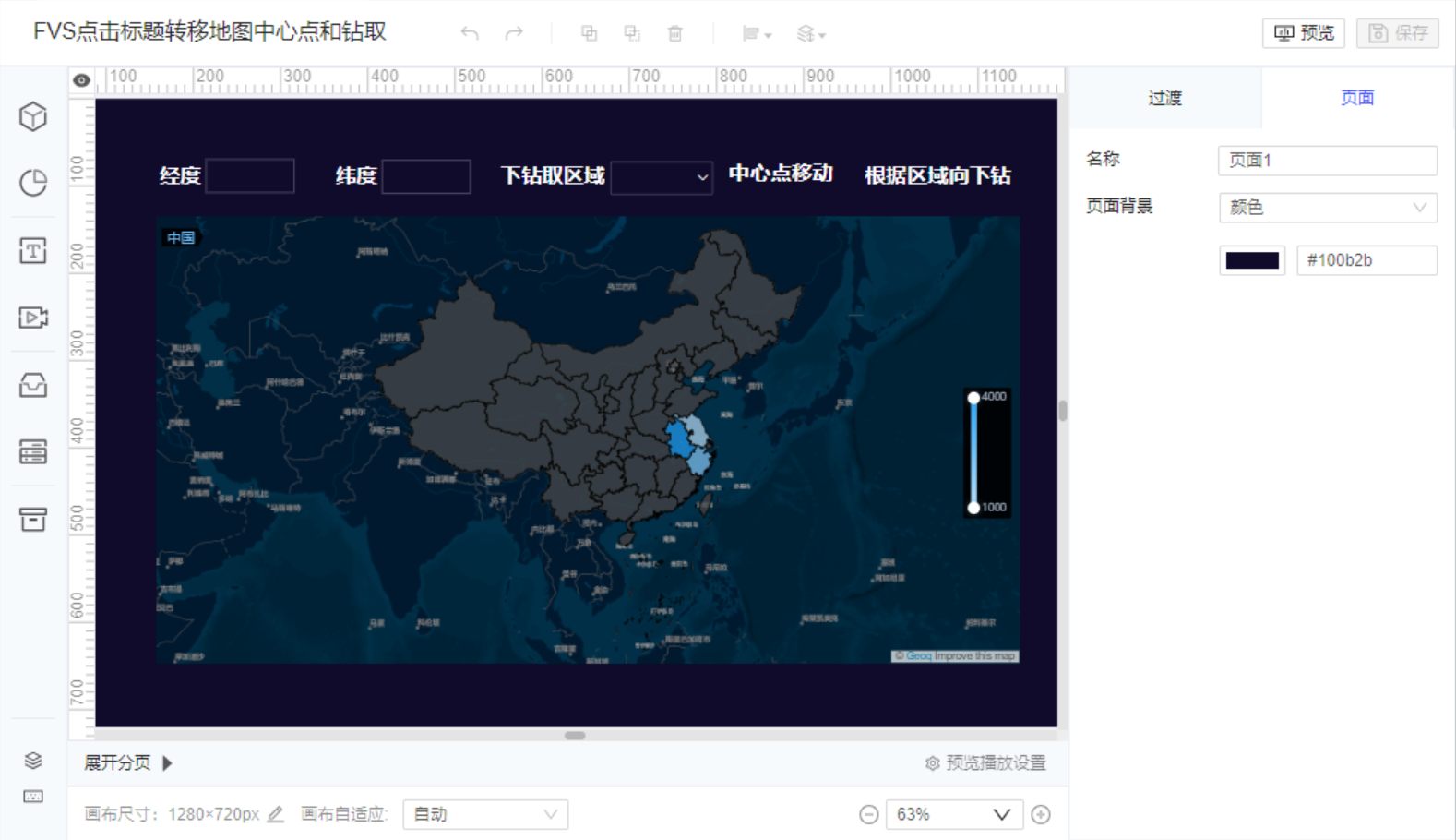Click the 根据区域向下钻 title
Viewport: 1456px width, 840px height.
click(937, 175)
